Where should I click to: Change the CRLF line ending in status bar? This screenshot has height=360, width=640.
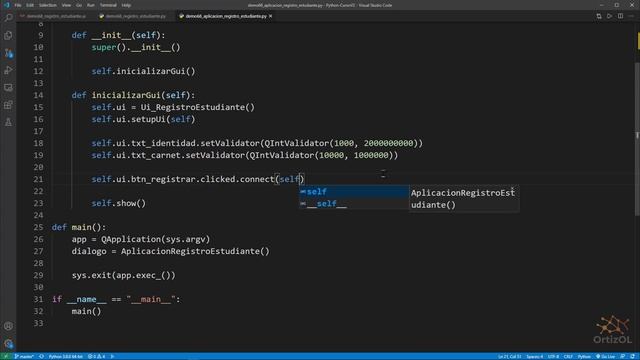pos(568,356)
